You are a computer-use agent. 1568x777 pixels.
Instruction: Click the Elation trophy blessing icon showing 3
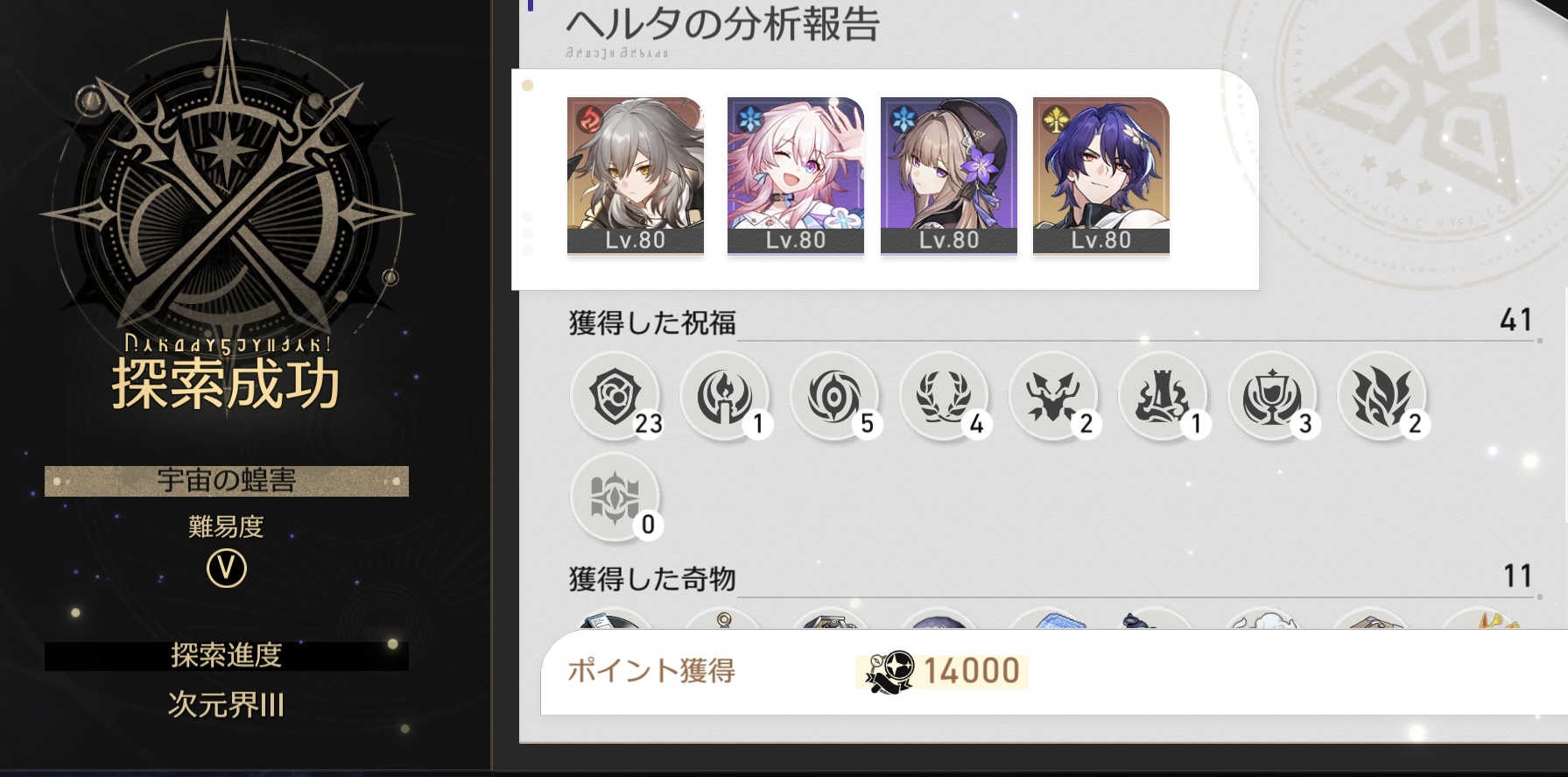[1272, 396]
